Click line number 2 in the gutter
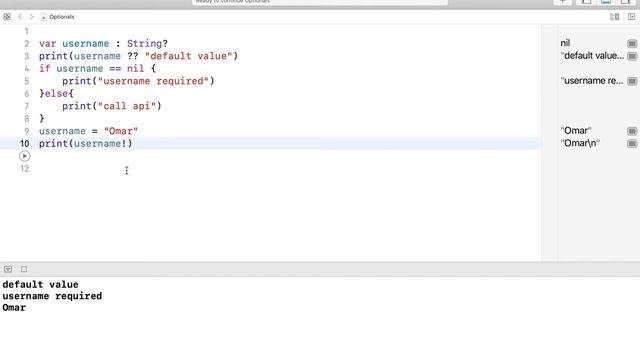Screen dimensions: 640x360 click(27, 44)
